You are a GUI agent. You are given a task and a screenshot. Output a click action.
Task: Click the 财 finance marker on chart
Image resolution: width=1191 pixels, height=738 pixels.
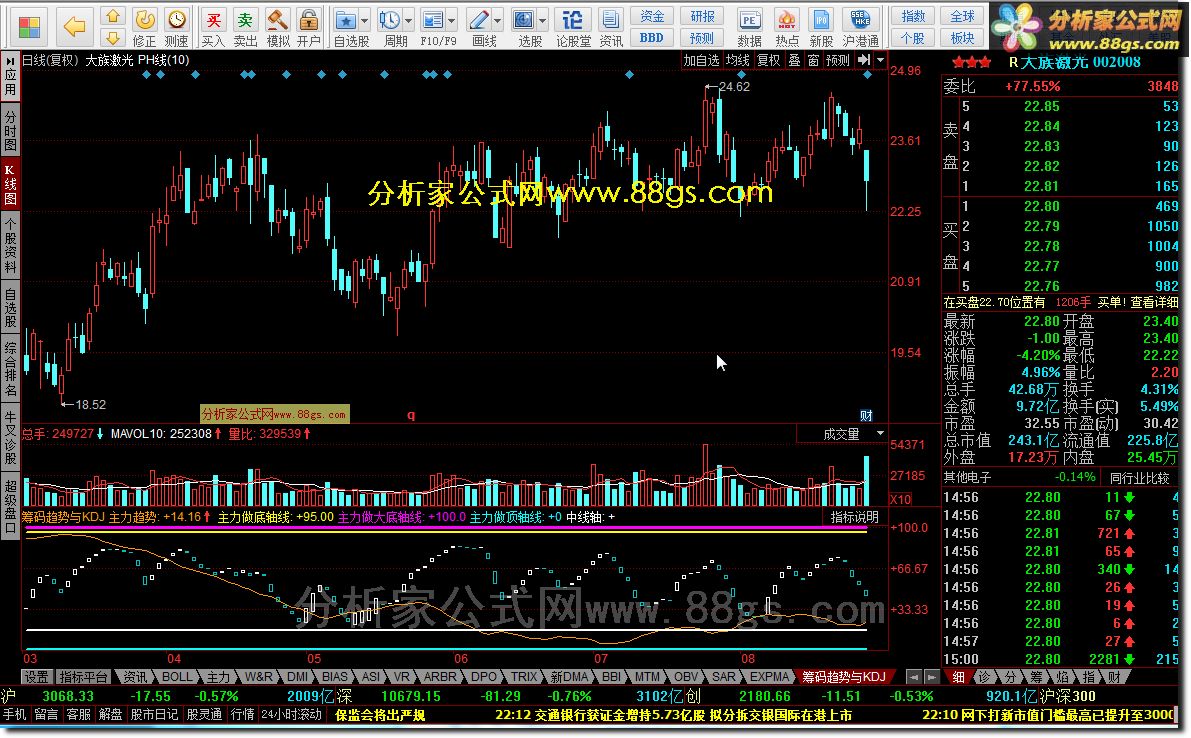tap(866, 415)
